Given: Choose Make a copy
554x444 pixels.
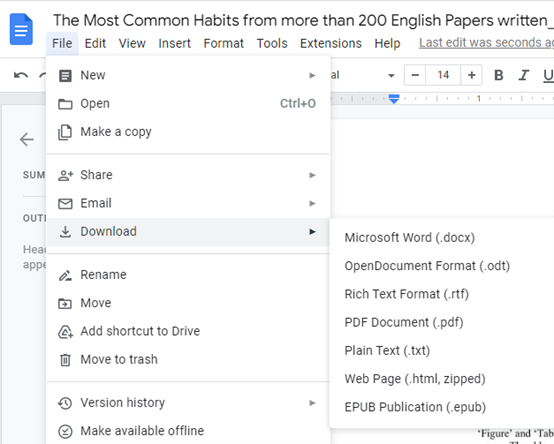Looking at the screenshot, I should coord(188,132).
